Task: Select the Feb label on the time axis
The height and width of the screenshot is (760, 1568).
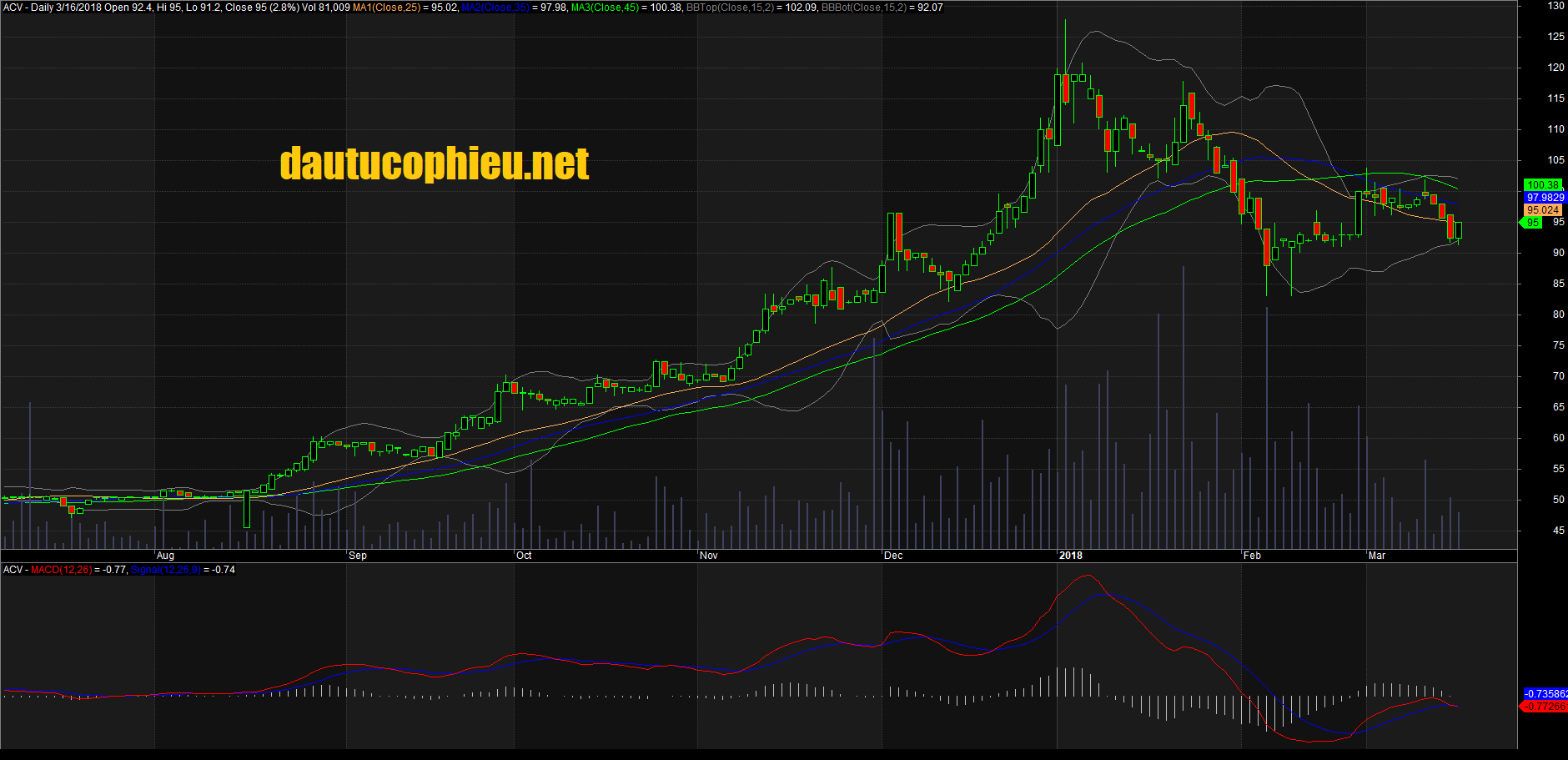Action: tap(1252, 556)
